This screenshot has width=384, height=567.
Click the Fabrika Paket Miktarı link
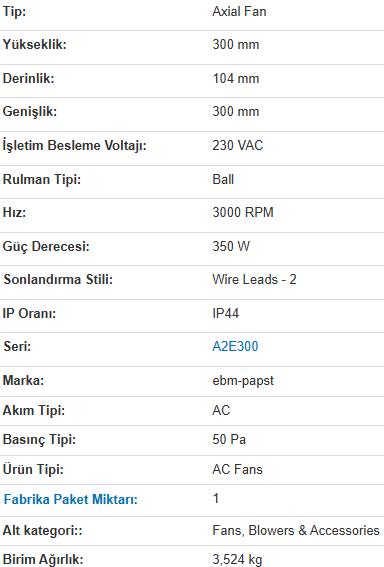pyautogui.click(x=71, y=499)
